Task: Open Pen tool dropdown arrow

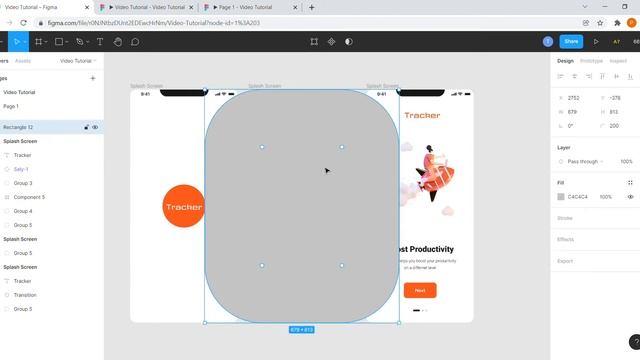Action: click(x=87, y=42)
